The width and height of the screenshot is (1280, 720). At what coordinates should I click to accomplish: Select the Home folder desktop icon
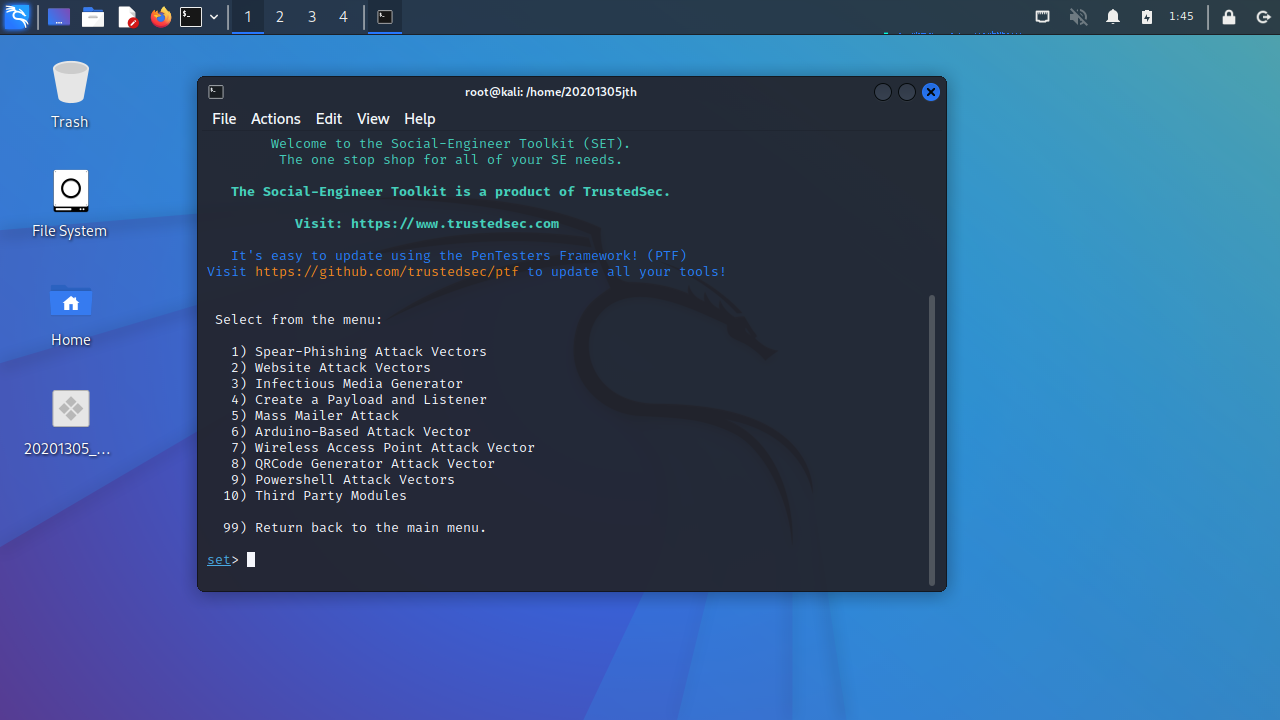click(70, 313)
